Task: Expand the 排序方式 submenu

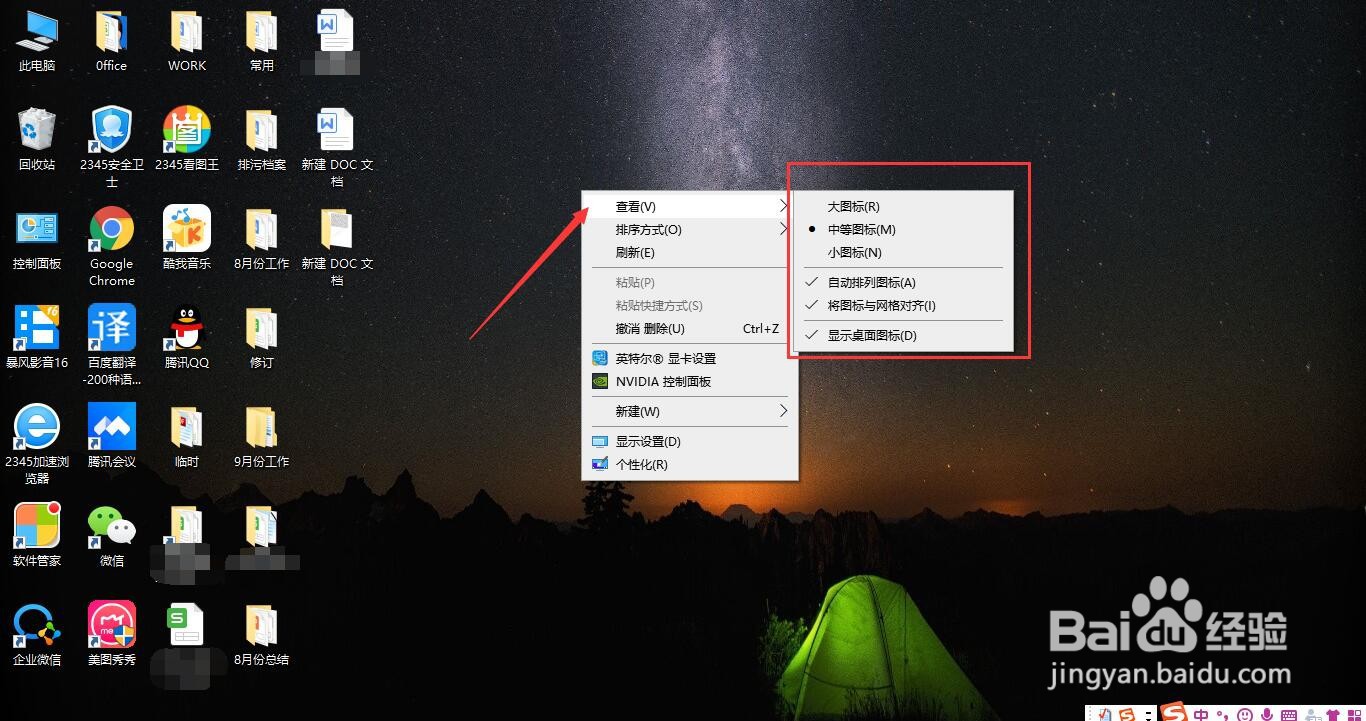Action: pos(648,229)
